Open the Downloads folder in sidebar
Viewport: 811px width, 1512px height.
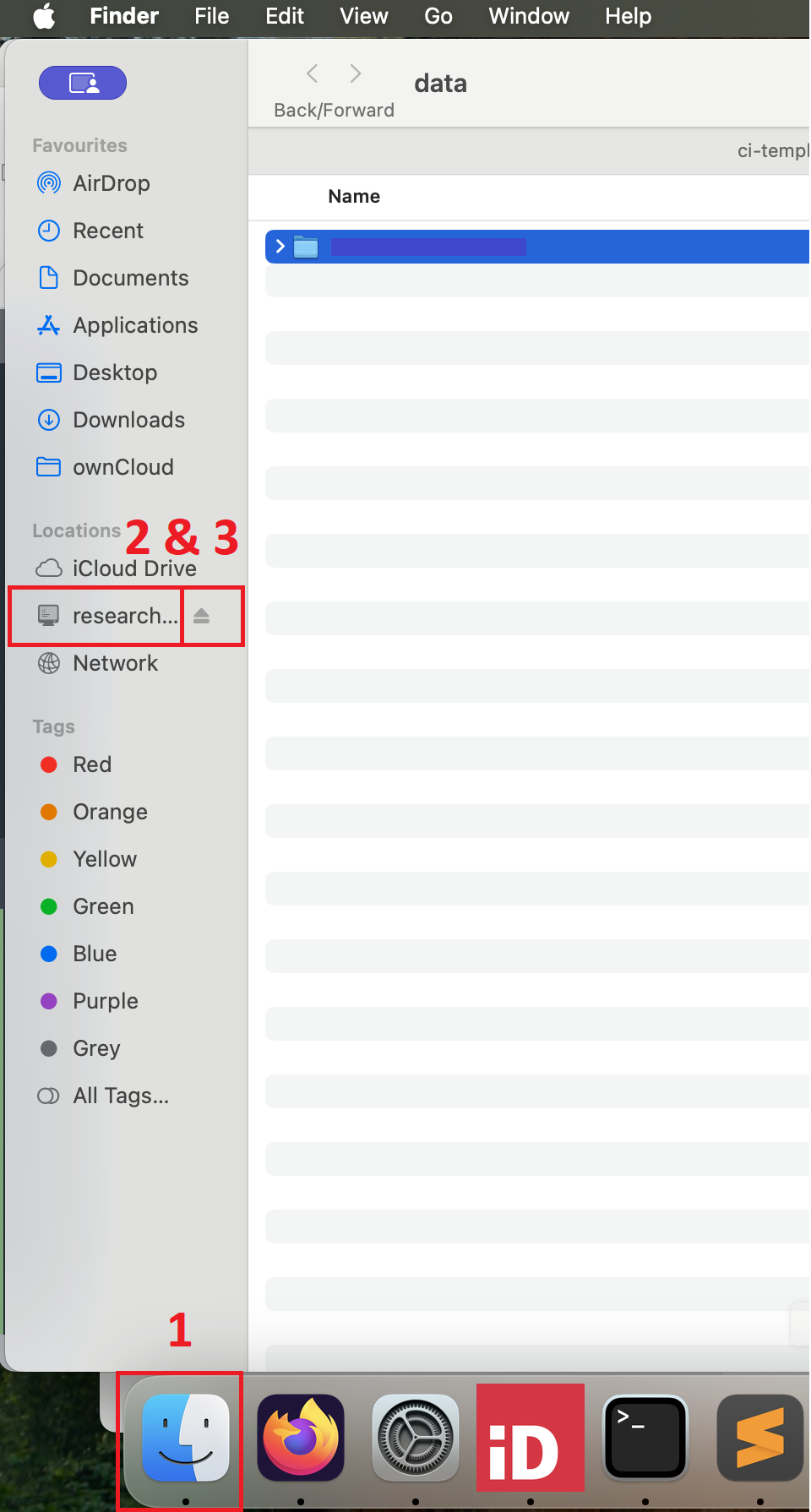coord(128,420)
